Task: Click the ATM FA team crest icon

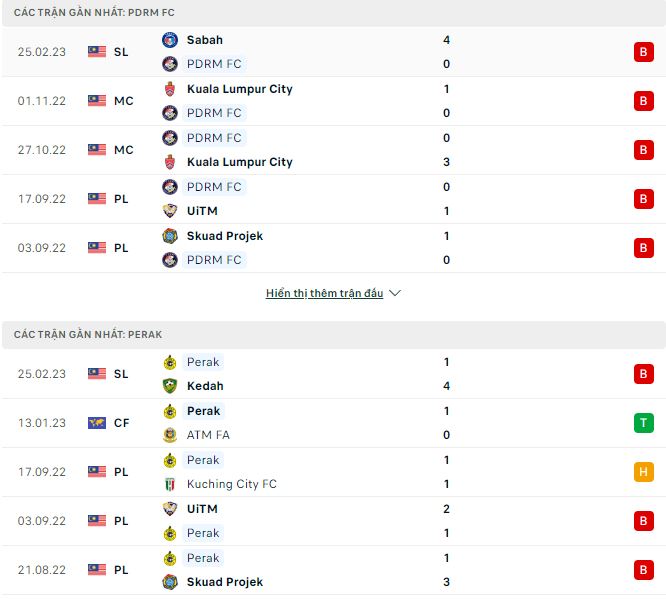Action: 169,435
